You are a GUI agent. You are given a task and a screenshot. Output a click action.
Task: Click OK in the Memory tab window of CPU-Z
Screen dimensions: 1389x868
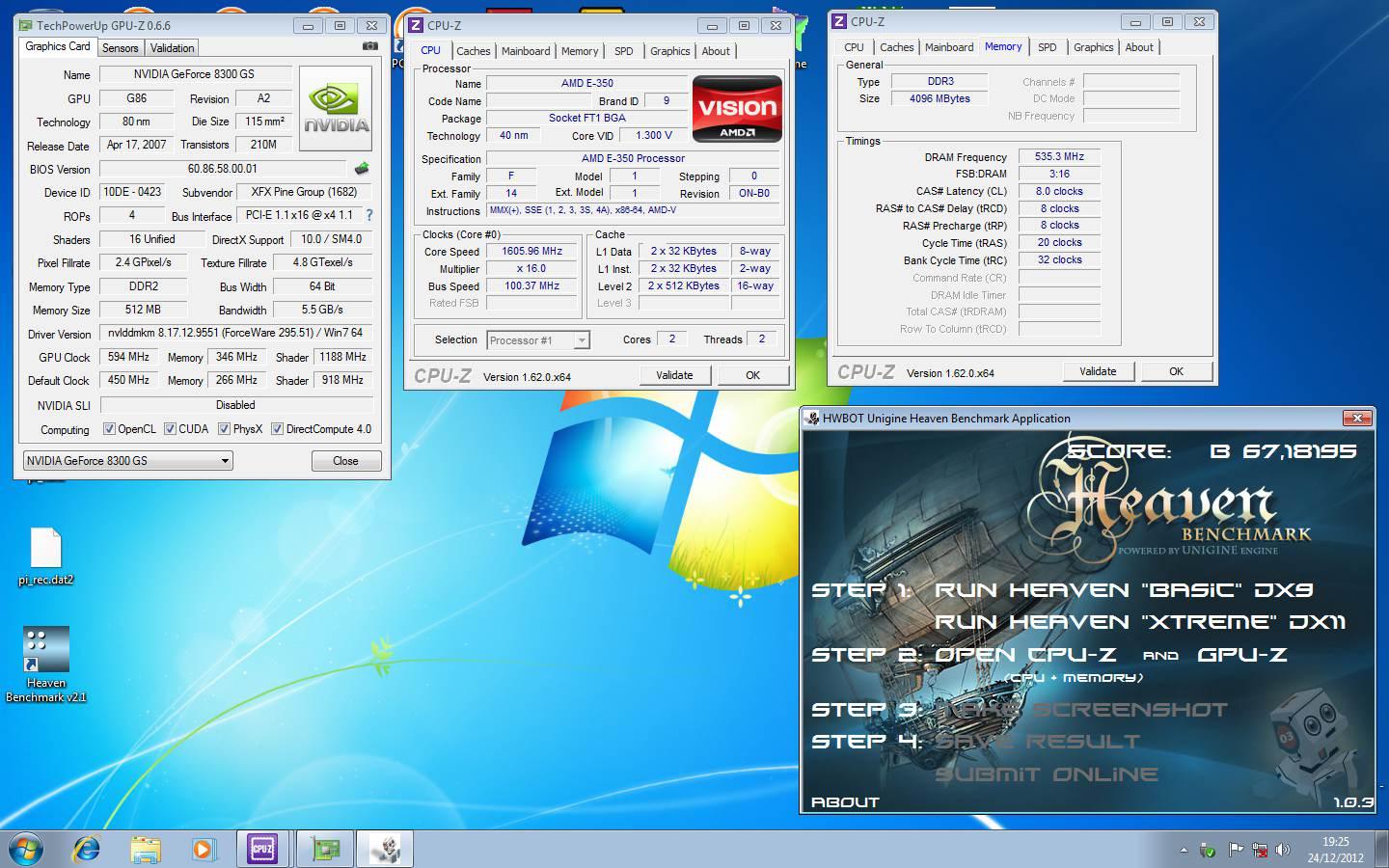1176,371
